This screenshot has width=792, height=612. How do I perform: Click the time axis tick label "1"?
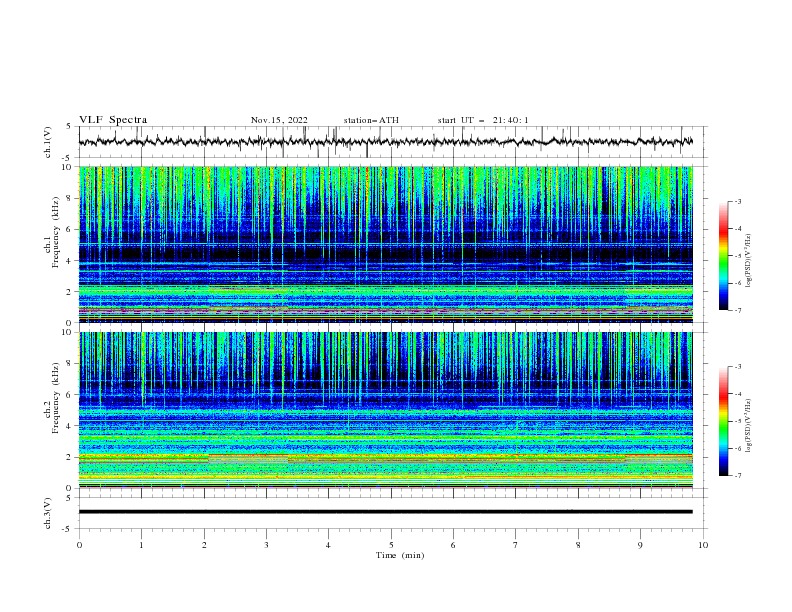[141, 545]
